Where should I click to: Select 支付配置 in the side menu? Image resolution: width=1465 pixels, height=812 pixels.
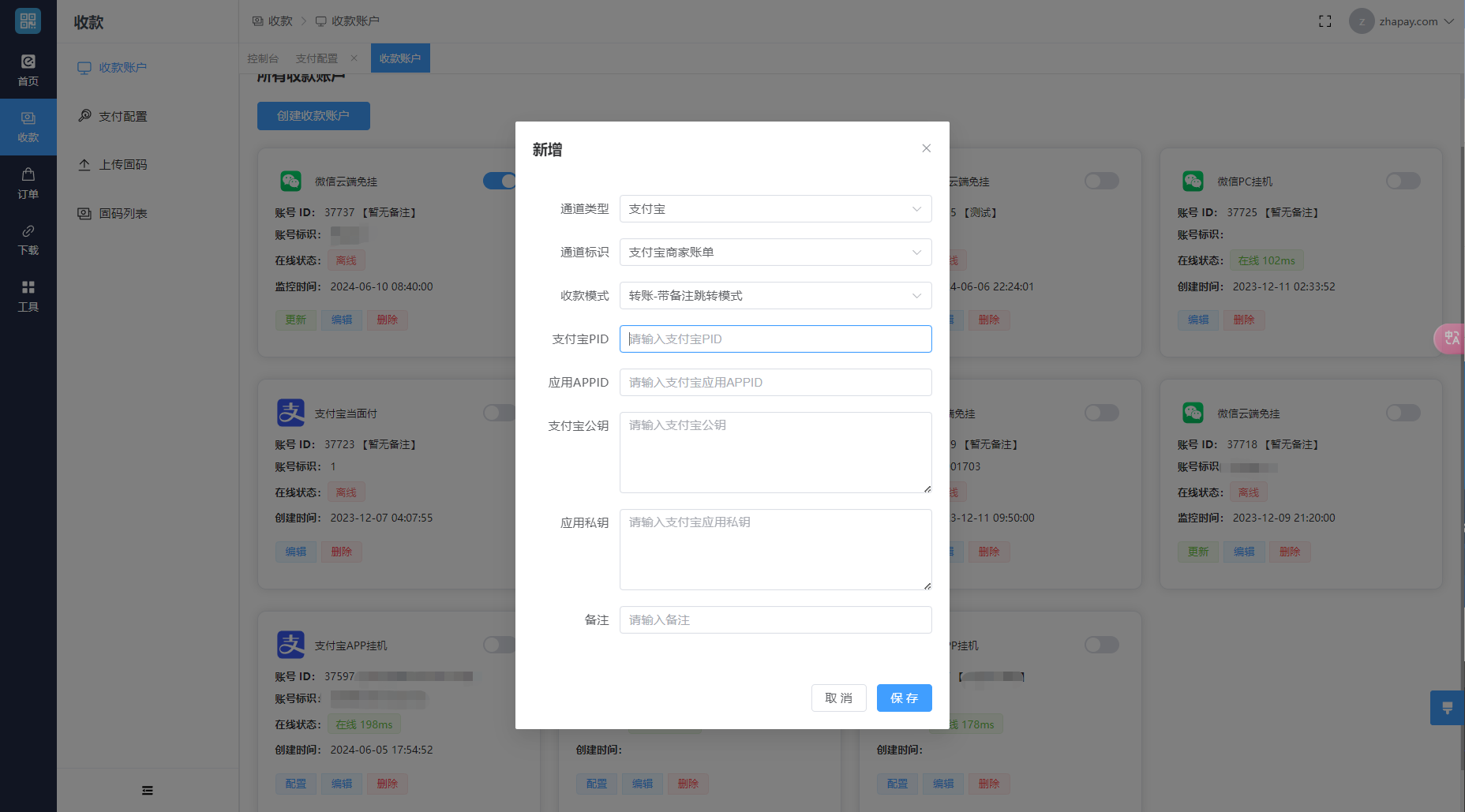click(x=122, y=116)
